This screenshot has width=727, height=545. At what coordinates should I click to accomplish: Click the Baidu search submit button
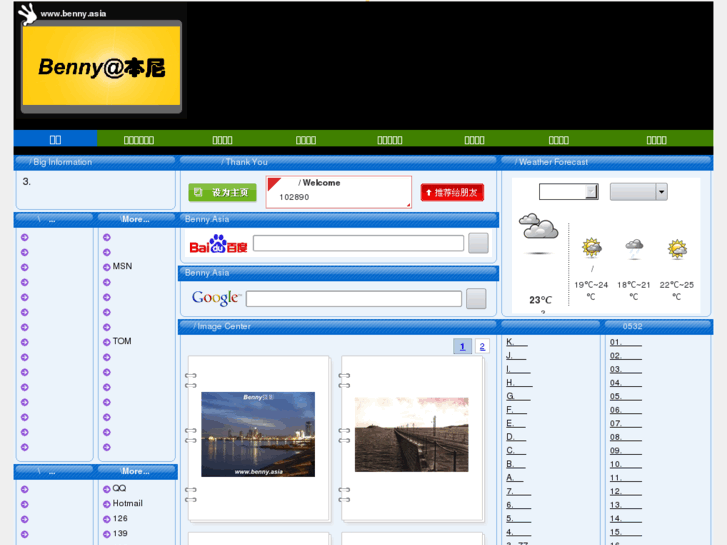point(478,243)
